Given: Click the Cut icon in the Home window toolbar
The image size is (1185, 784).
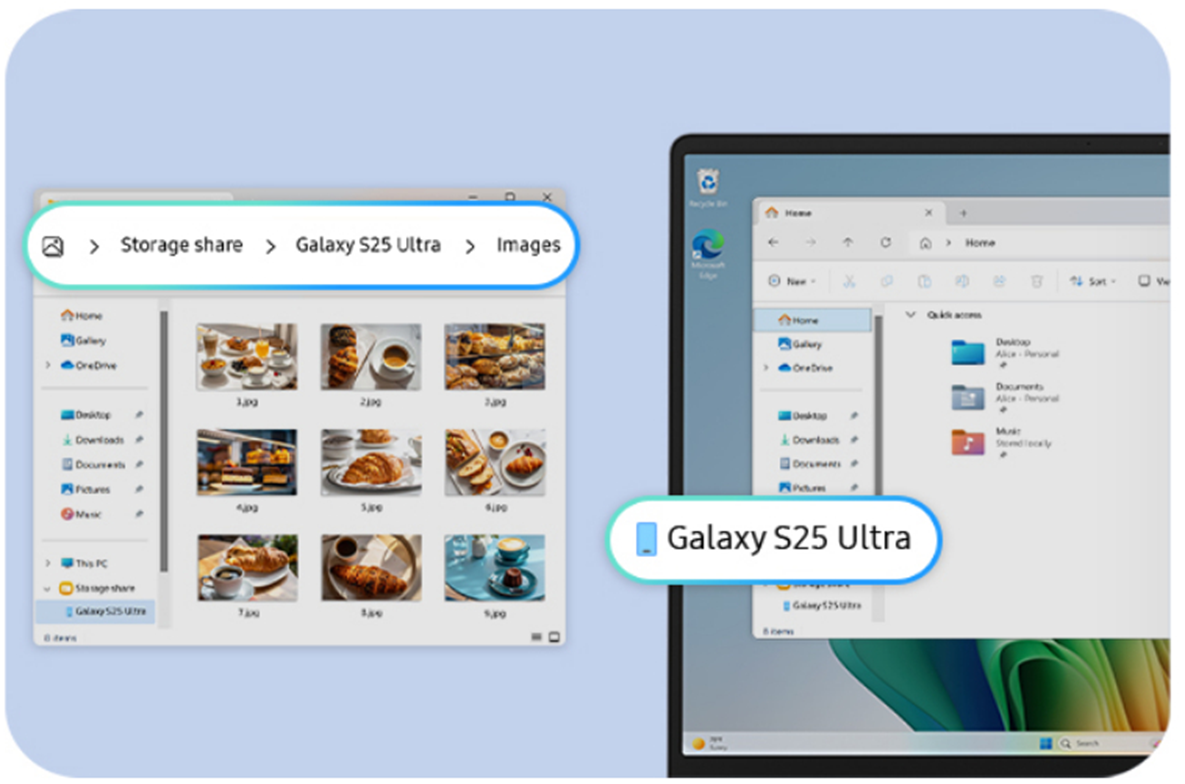Looking at the screenshot, I should (x=849, y=281).
